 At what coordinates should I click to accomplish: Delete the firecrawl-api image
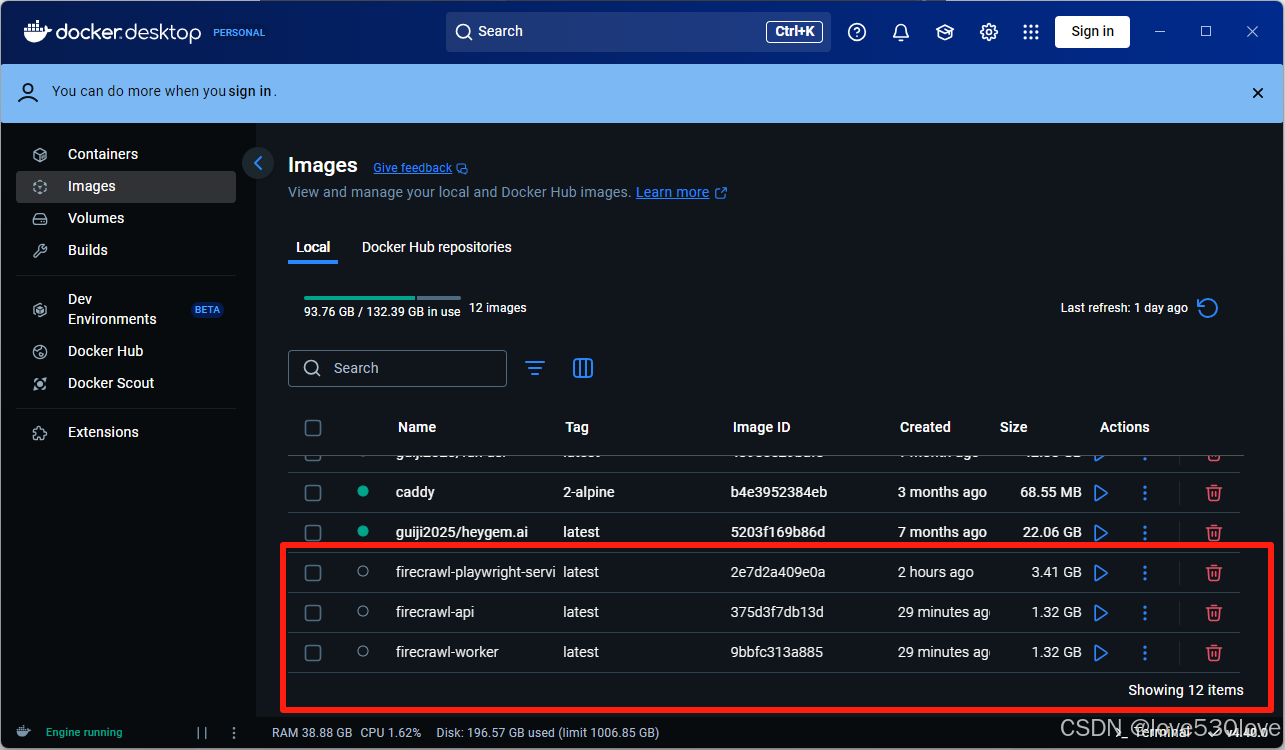click(1213, 613)
